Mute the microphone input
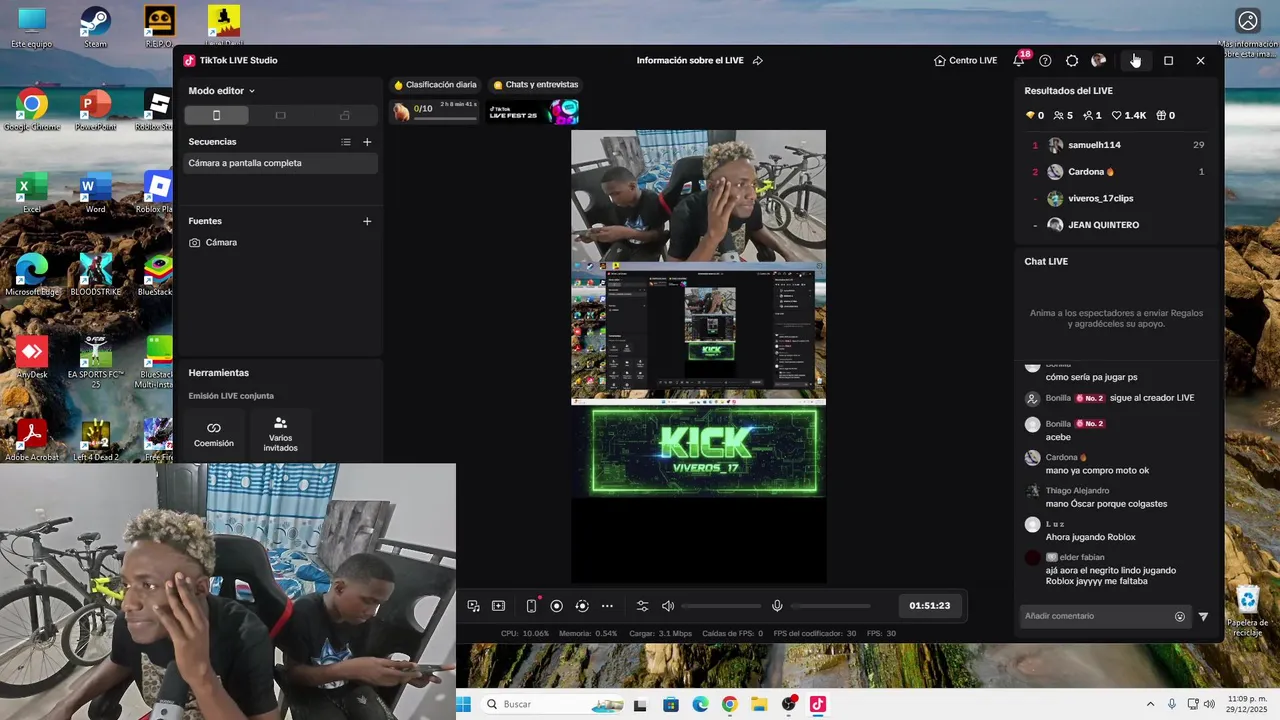The width and height of the screenshot is (1280, 720). pos(777,606)
